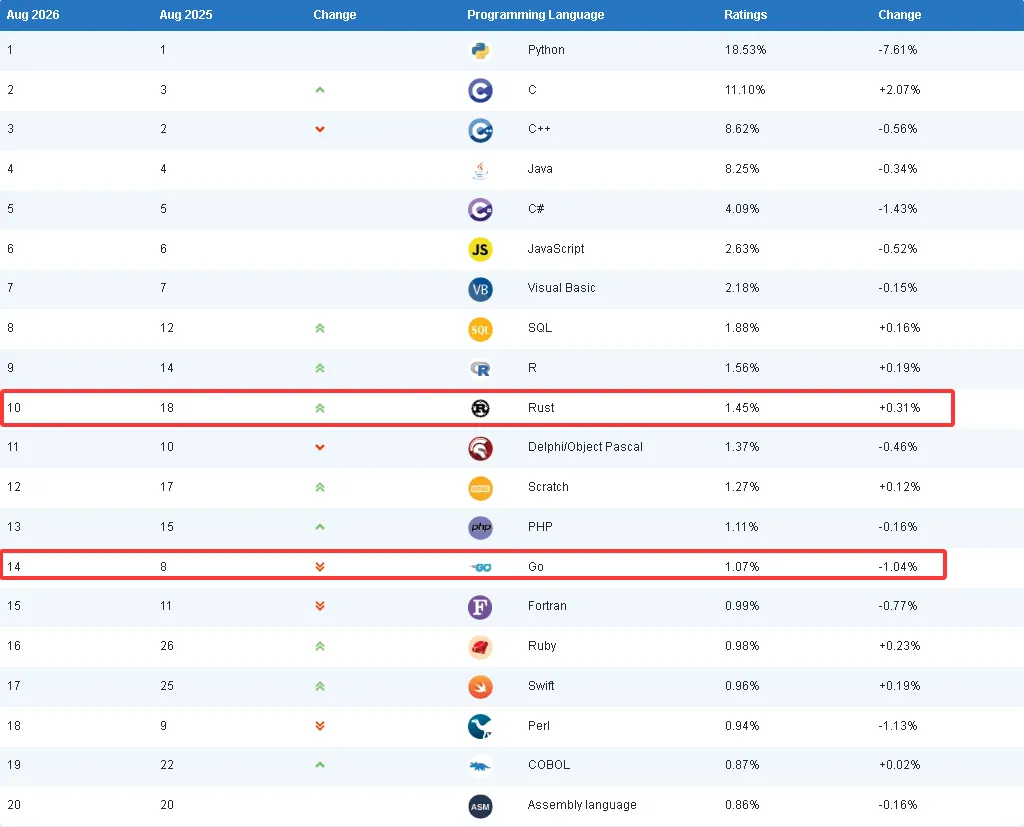Click the Ratings column header
The image size is (1024, 827).
746,14
